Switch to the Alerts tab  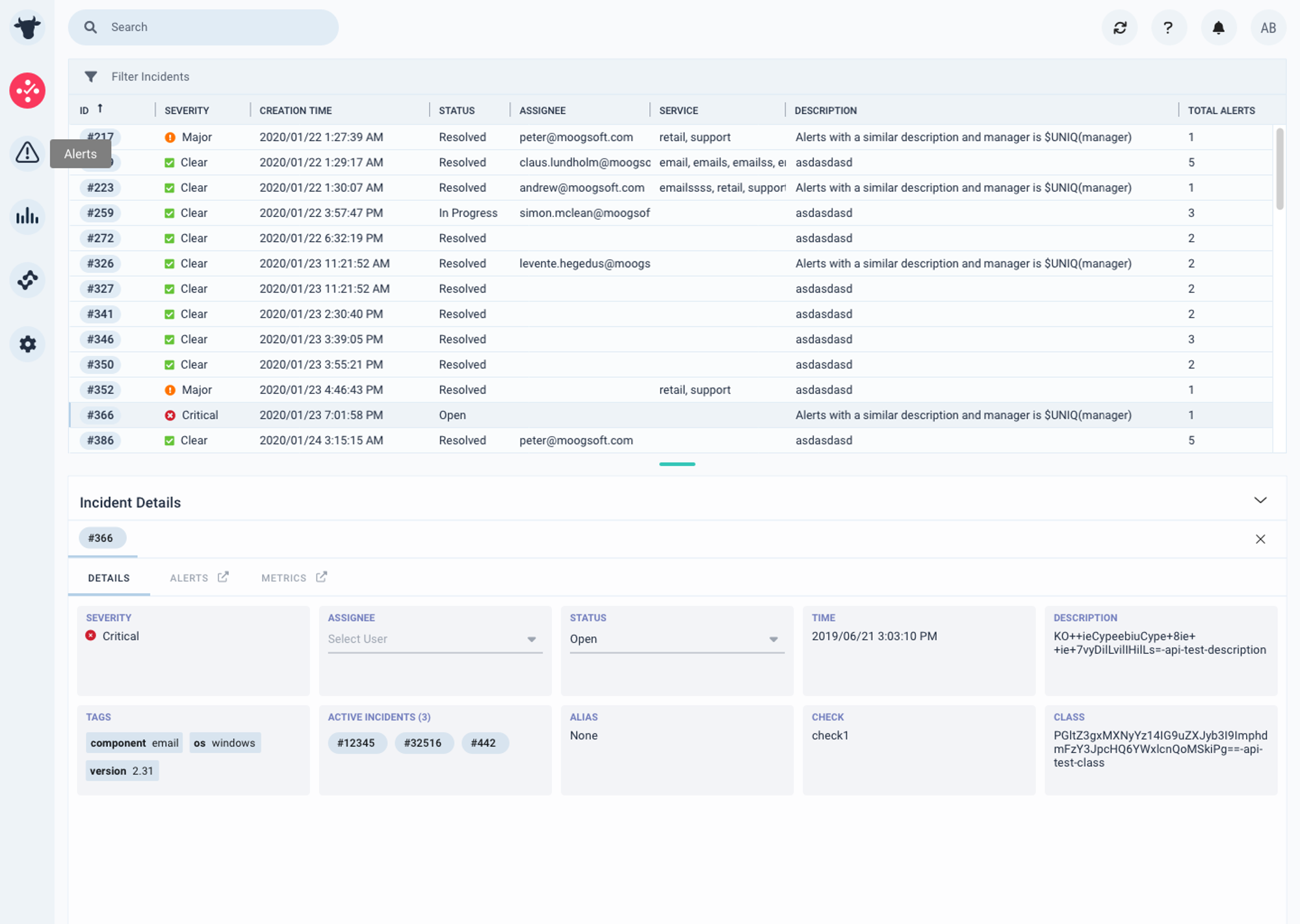[x=198, y=578]
